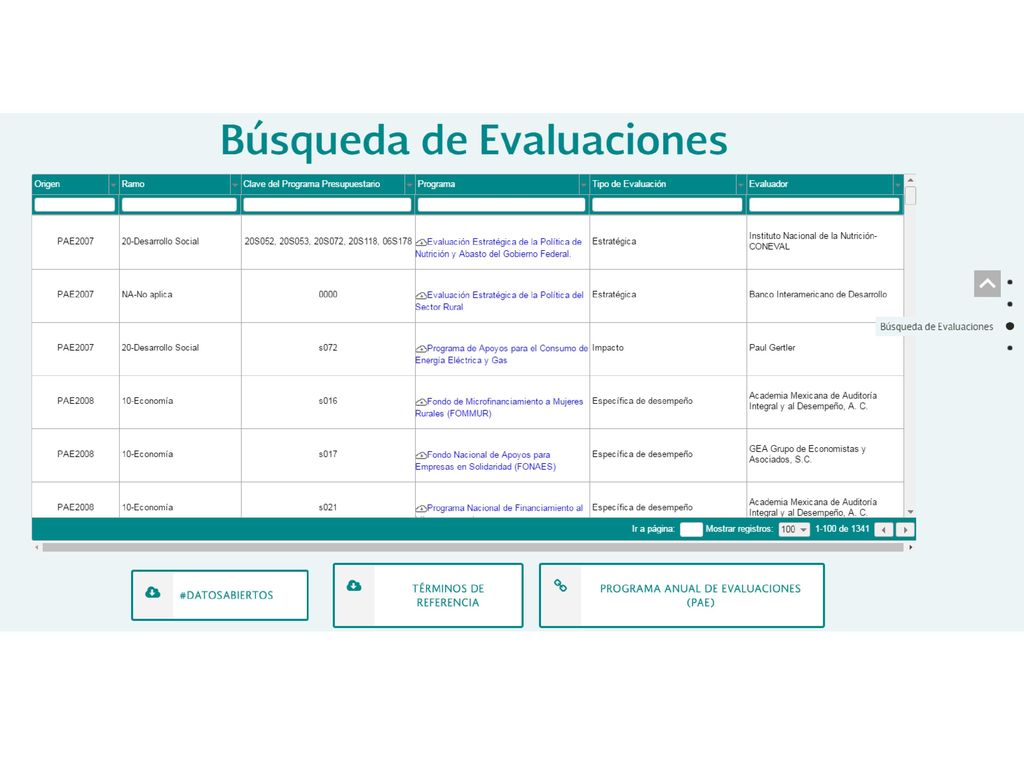Click the table's horizontal scrollbar
This screenshot has width=1024, height=768.
point(473,547)
